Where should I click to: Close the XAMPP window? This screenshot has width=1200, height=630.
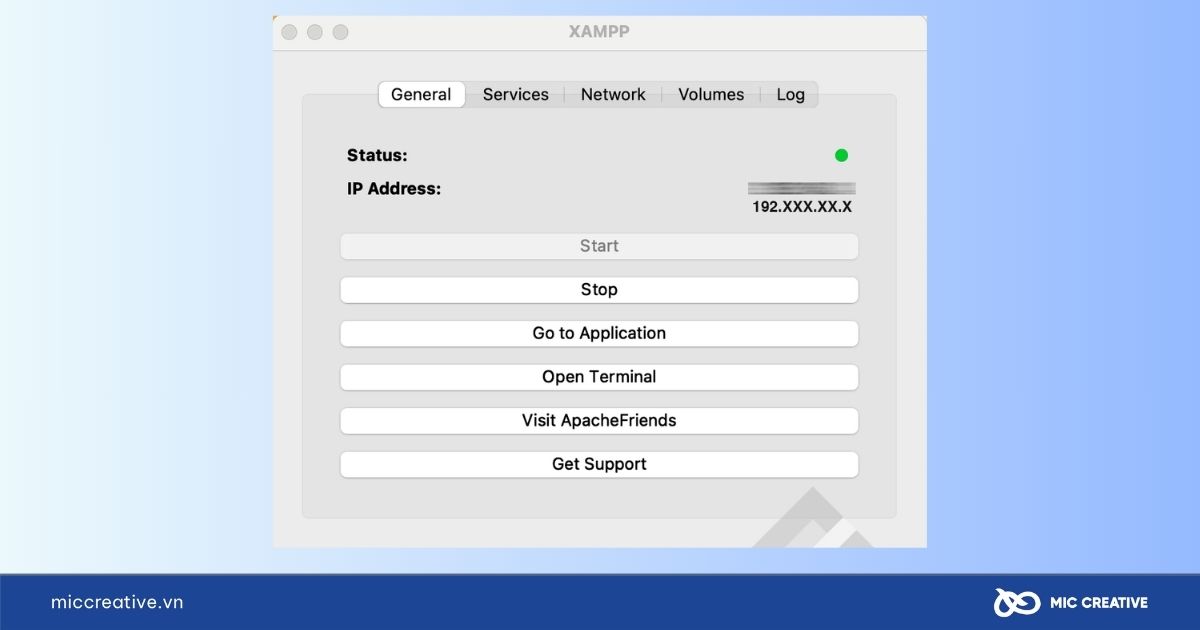289,32
